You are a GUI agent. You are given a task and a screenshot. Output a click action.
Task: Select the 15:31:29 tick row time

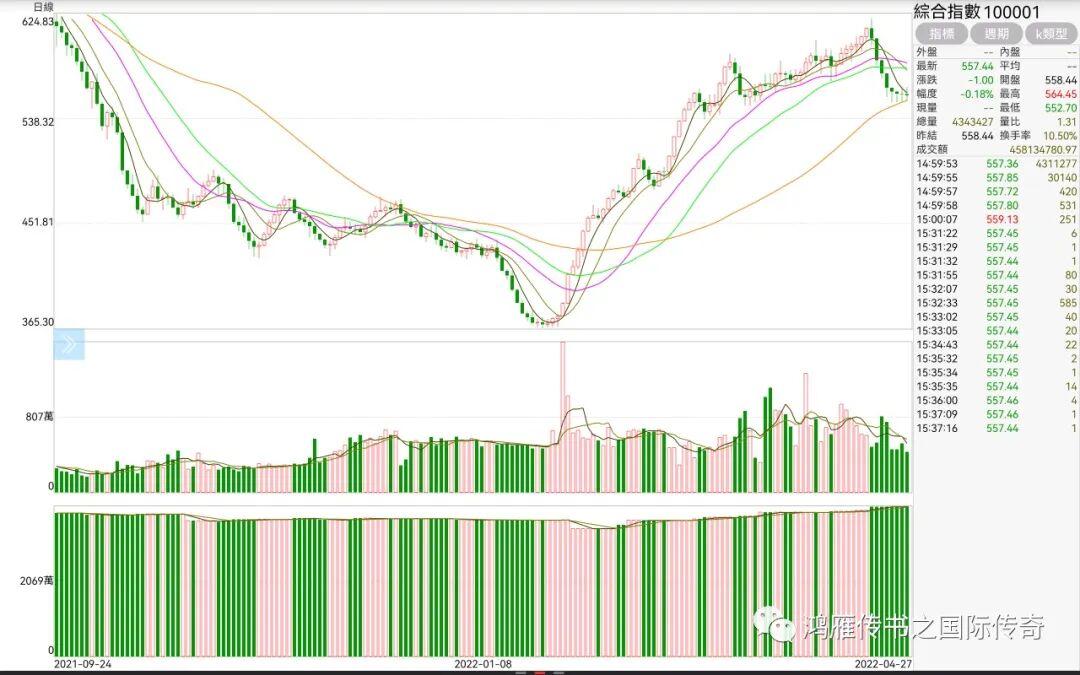pyautogui.click(x=937, y=247)
